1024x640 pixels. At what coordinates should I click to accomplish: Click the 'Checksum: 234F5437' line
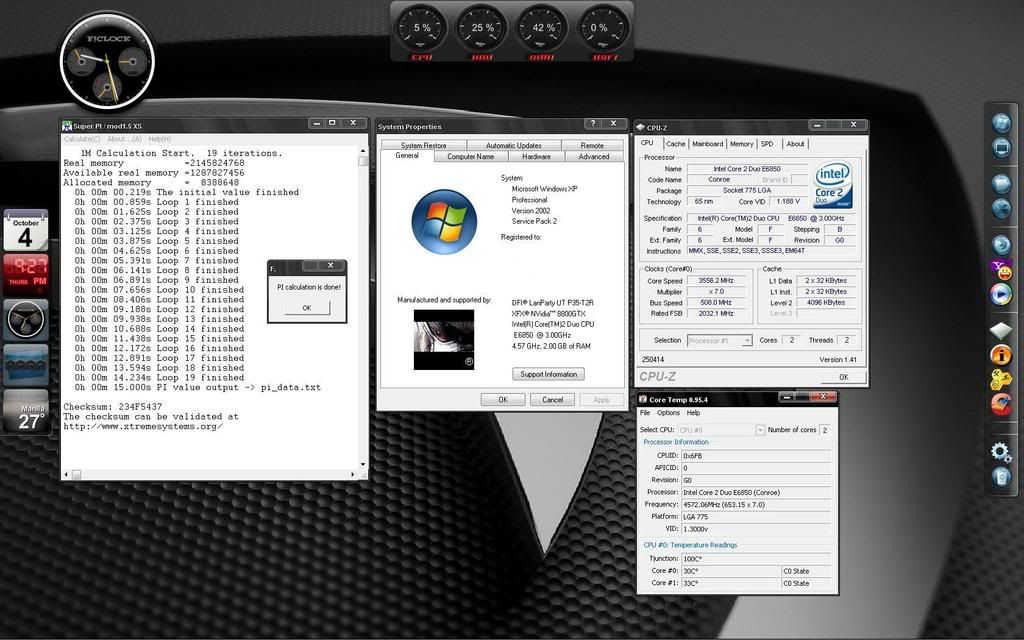click(x=112, y=407)
